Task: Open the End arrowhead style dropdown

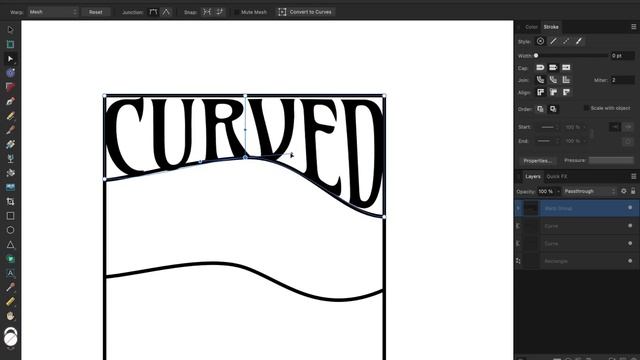Action: tap(549, 141)
